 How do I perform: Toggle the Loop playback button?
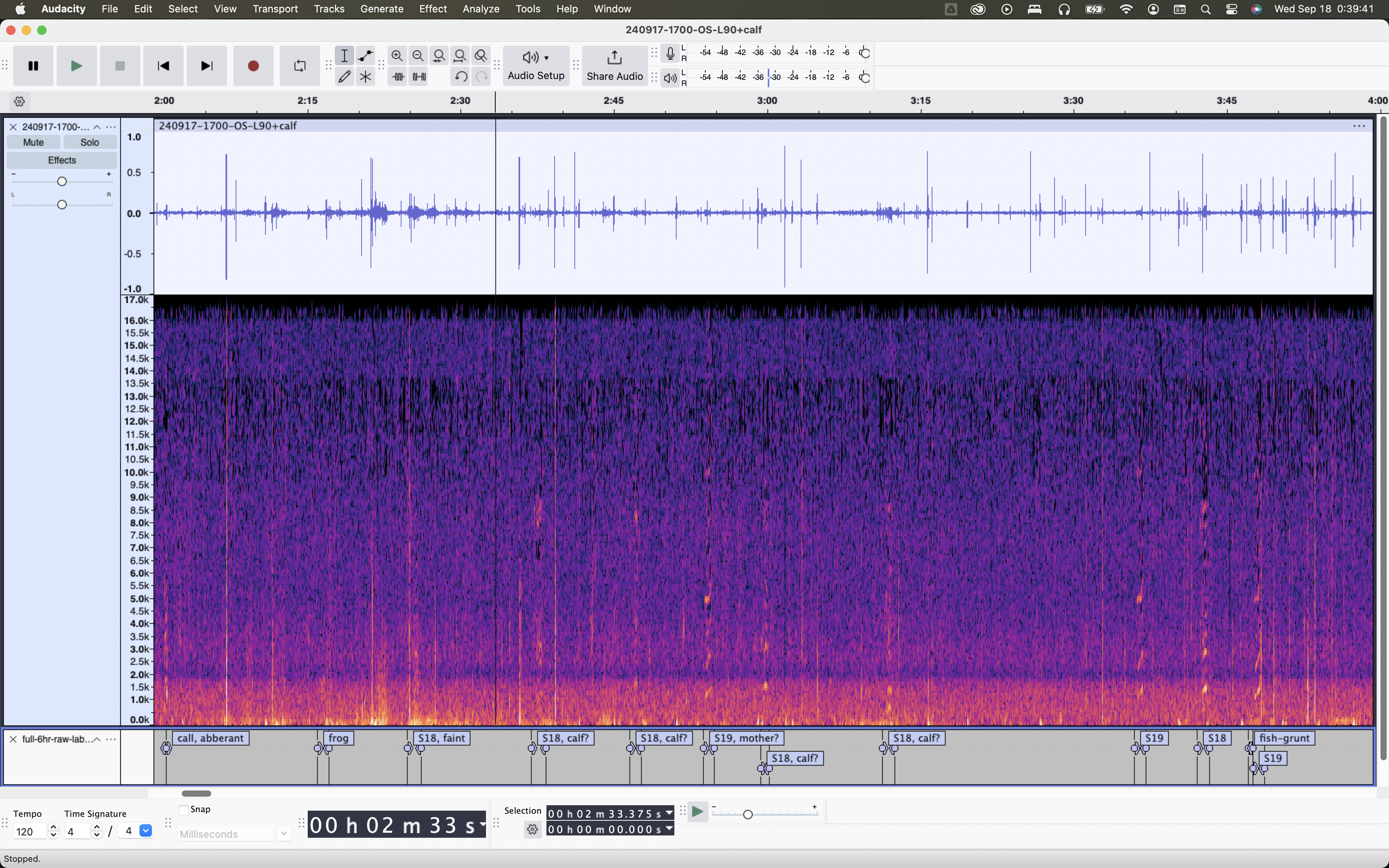pos(300,66)
